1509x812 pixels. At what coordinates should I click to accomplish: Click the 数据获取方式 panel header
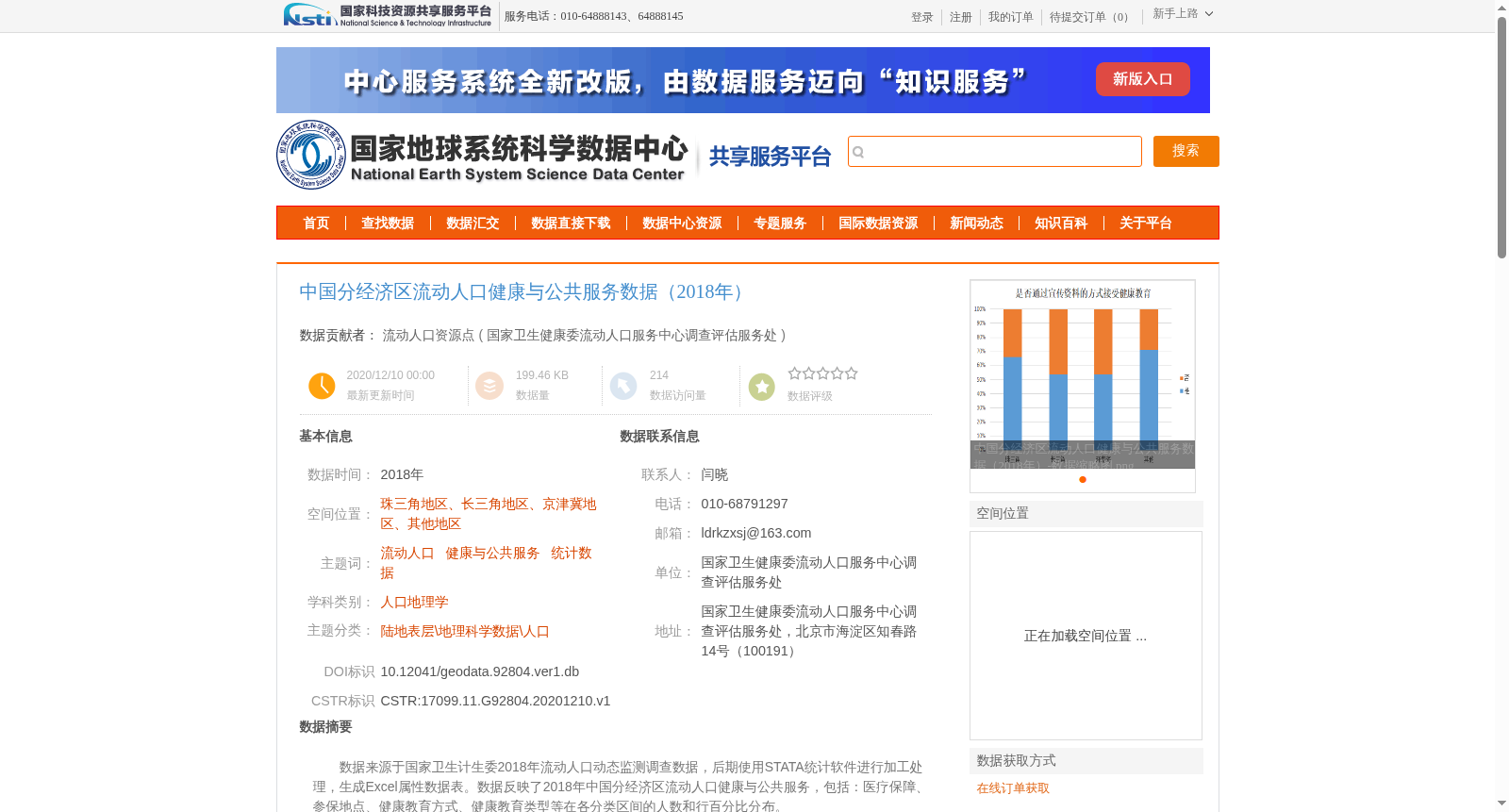pyautogui.click(x=1086, y=760)
